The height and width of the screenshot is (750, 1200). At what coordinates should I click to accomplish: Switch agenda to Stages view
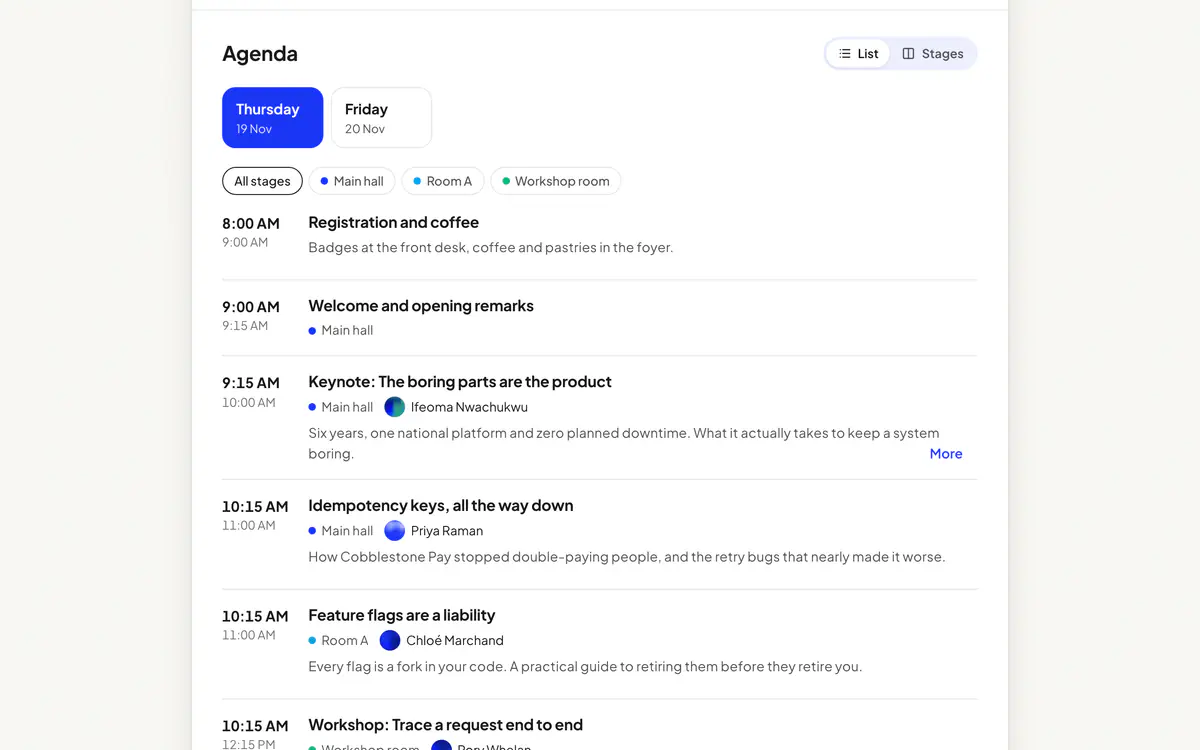(932, 54)
